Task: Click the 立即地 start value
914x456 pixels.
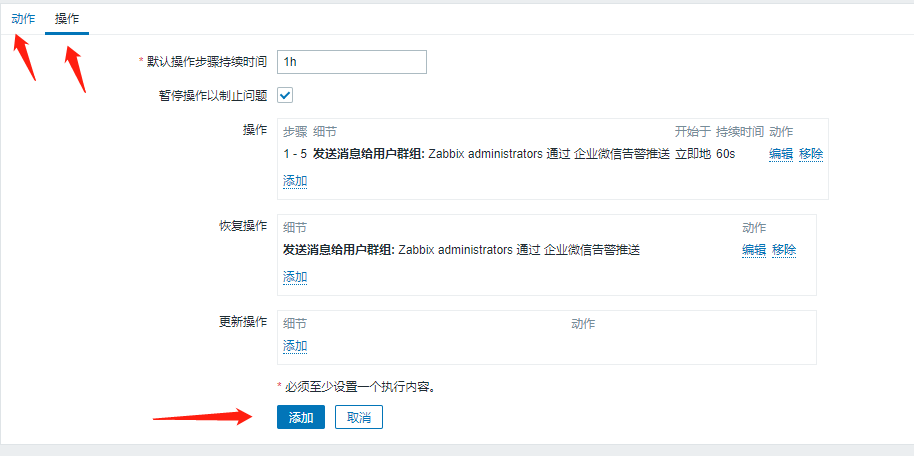Action: [x=693, y=154]
